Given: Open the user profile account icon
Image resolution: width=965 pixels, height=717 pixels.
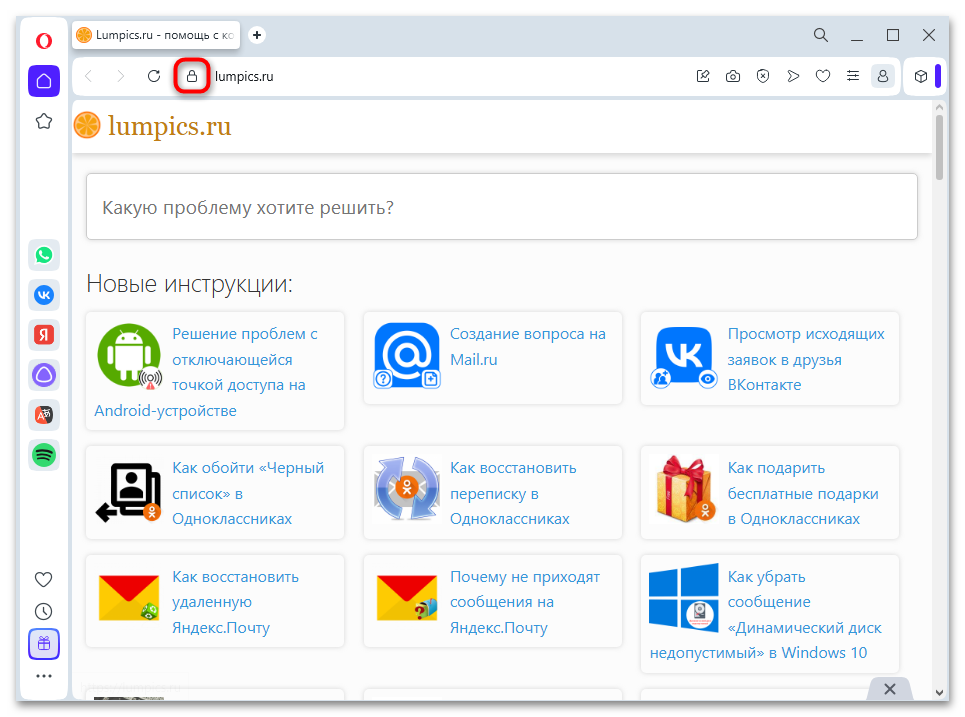Looking at the screenshot, I should click(883, 76).
